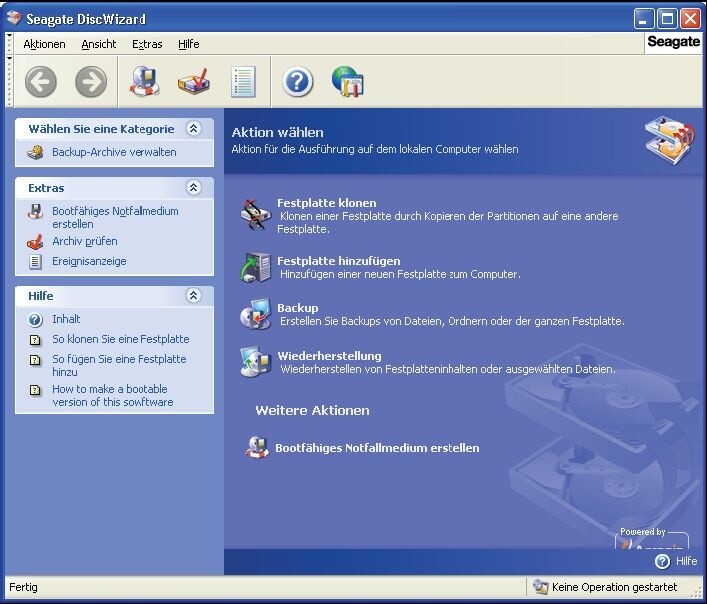Click the sidebar icon next to Bootfähiges Notfalmedium erstellen
This screenshot has width=707, height=604.
[x=35, y=211]
